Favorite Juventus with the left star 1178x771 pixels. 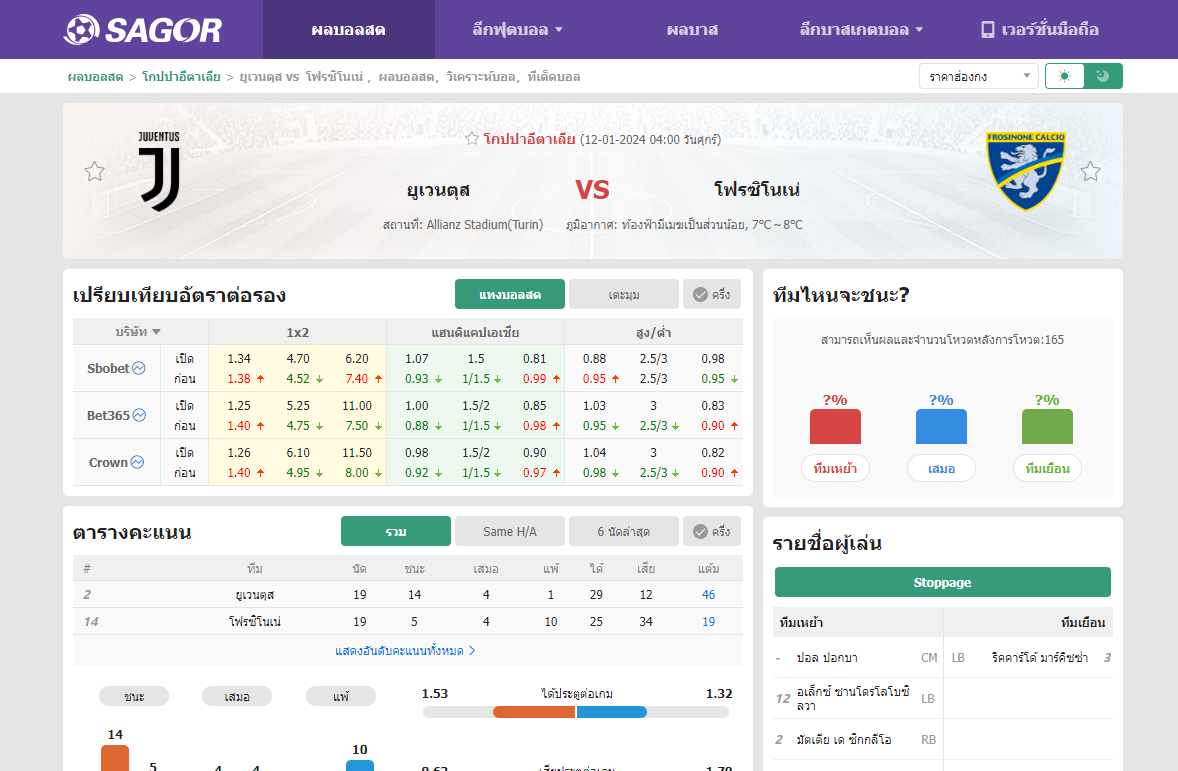(x=95, y=171)
